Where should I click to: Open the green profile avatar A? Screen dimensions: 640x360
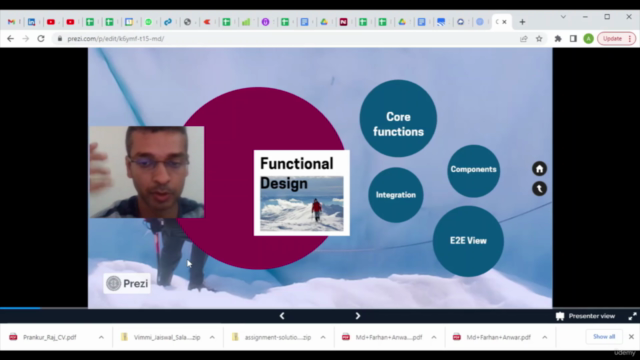coord(588,38)
